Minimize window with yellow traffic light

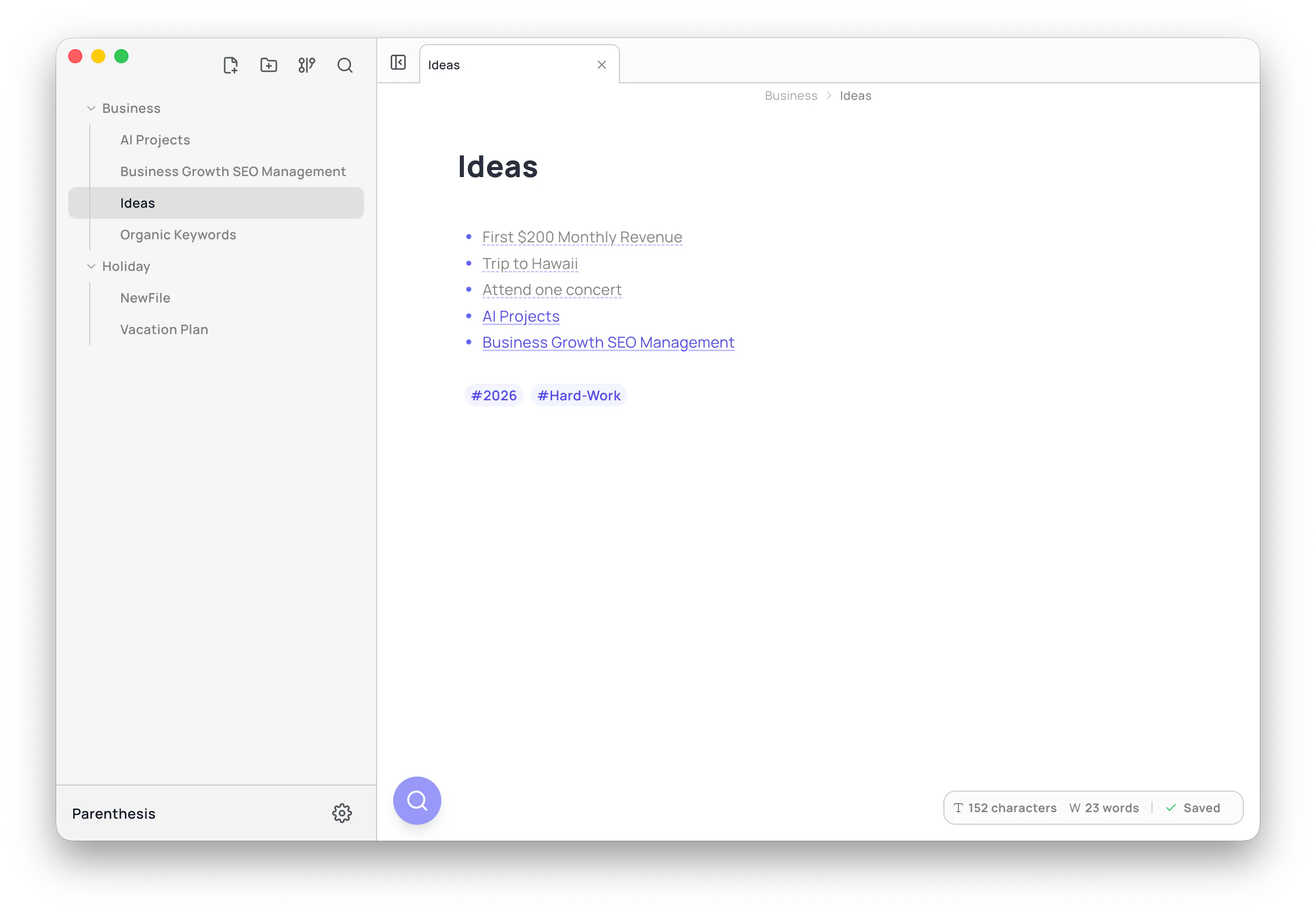[x=98, y=56]
